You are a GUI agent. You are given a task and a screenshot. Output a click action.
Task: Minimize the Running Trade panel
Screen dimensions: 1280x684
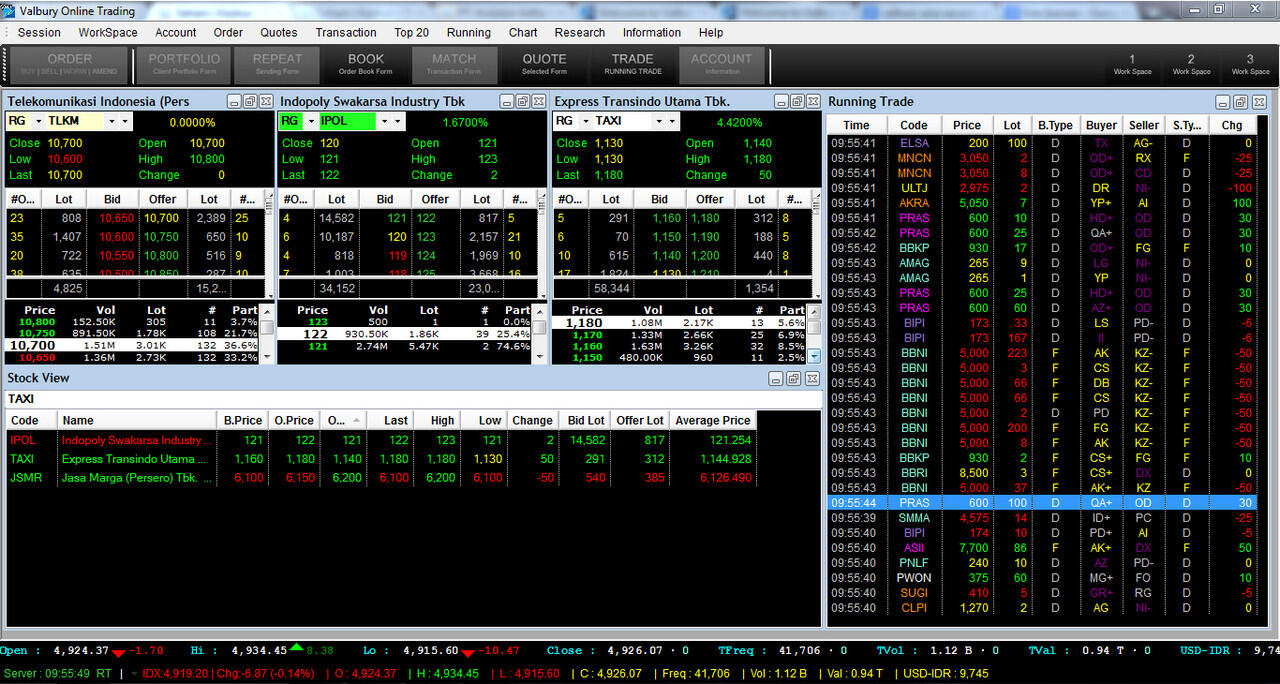coord(1224,102)
